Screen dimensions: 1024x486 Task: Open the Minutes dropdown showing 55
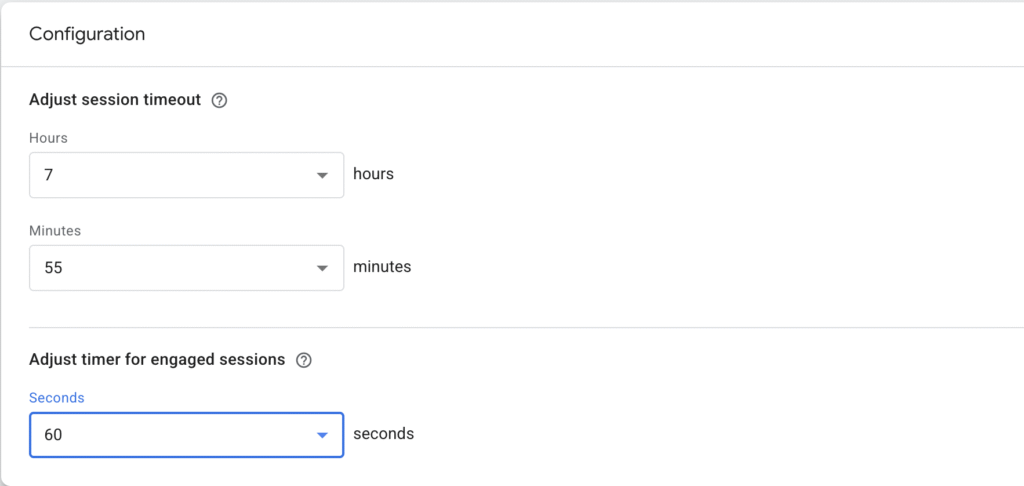[x=186, y=268]
